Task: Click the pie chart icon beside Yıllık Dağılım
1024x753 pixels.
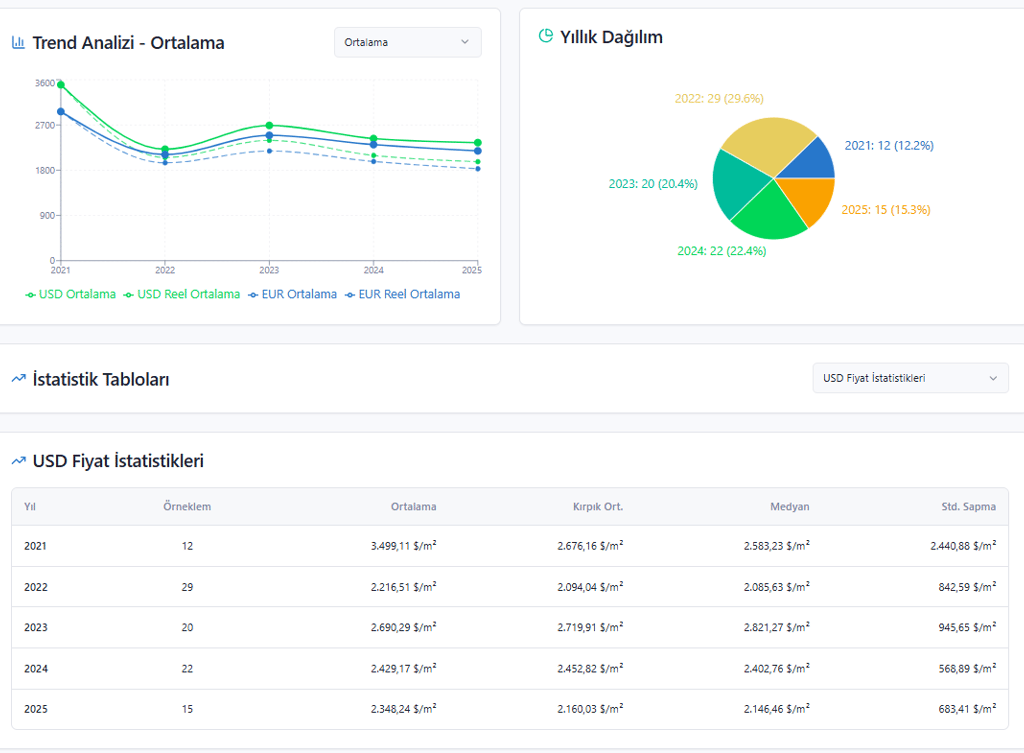Action: (x=545, y=36)
